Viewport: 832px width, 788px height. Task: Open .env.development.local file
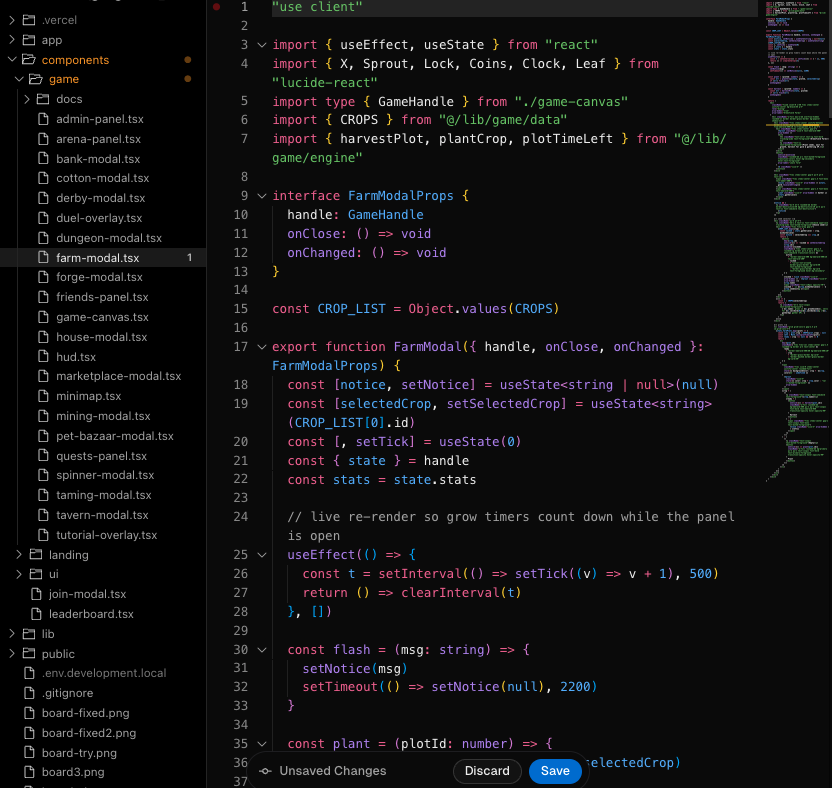104,673
